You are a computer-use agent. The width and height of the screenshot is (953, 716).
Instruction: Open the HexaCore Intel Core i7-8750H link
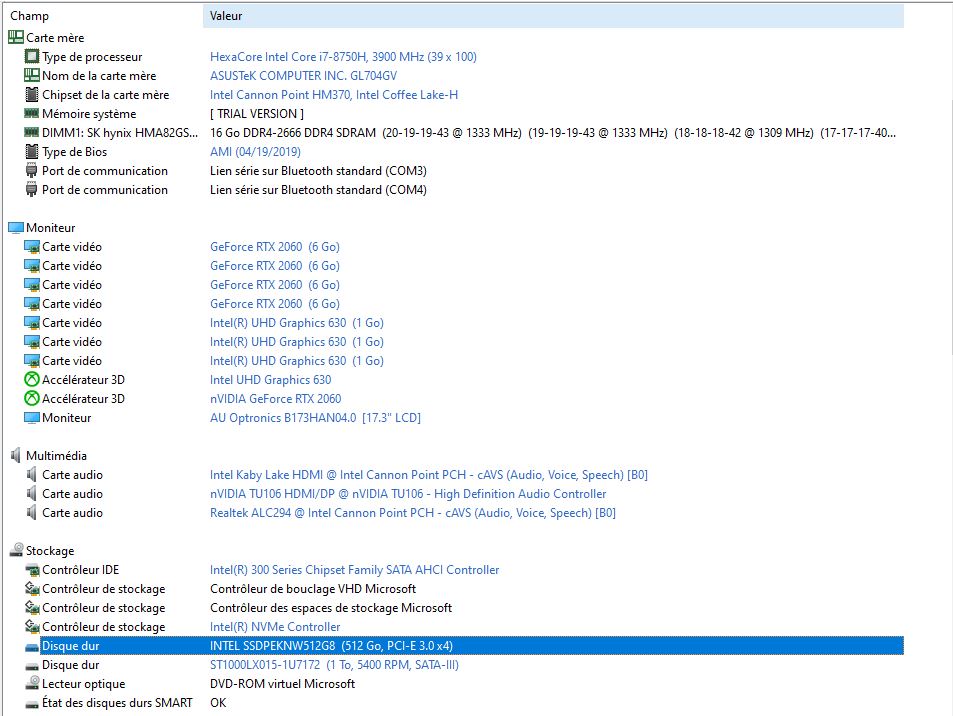point(343,57)
